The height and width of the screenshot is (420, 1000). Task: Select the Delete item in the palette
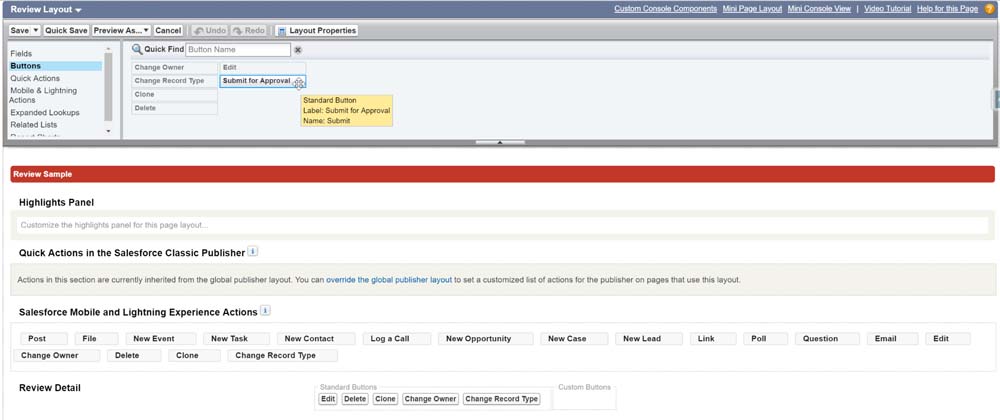pyautogui.click(x=175, y=108)
